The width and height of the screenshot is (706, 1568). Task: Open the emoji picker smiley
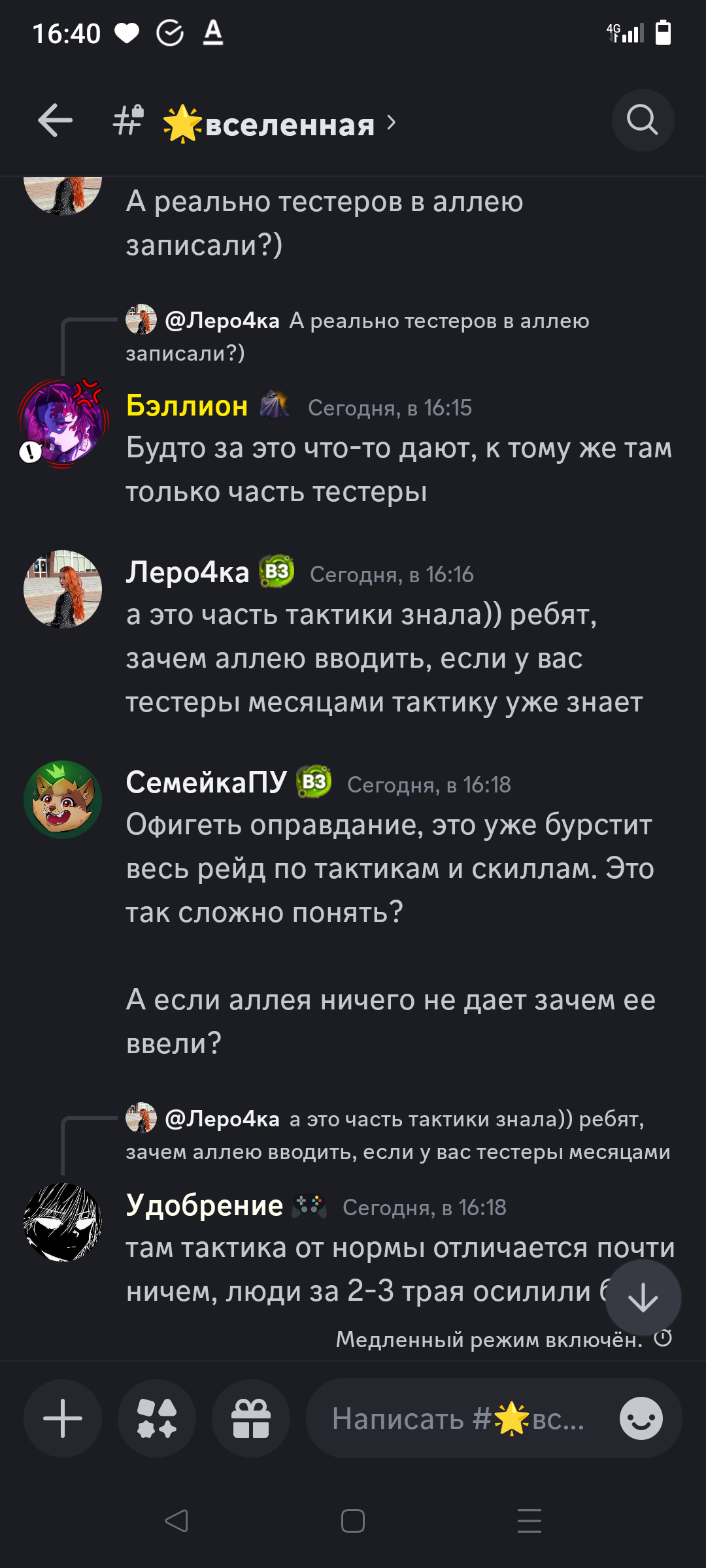coord(641,1418)
